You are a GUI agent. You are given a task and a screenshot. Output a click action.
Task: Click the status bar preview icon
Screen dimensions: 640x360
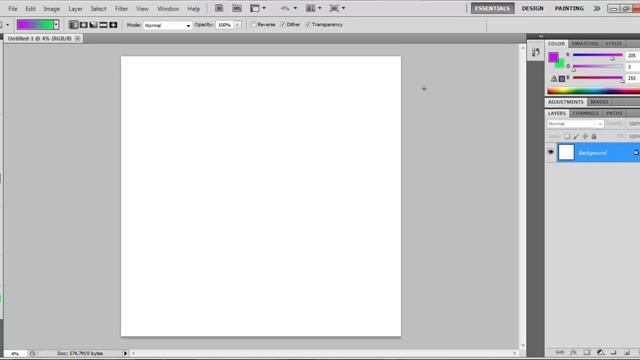(x=33, y=353)
